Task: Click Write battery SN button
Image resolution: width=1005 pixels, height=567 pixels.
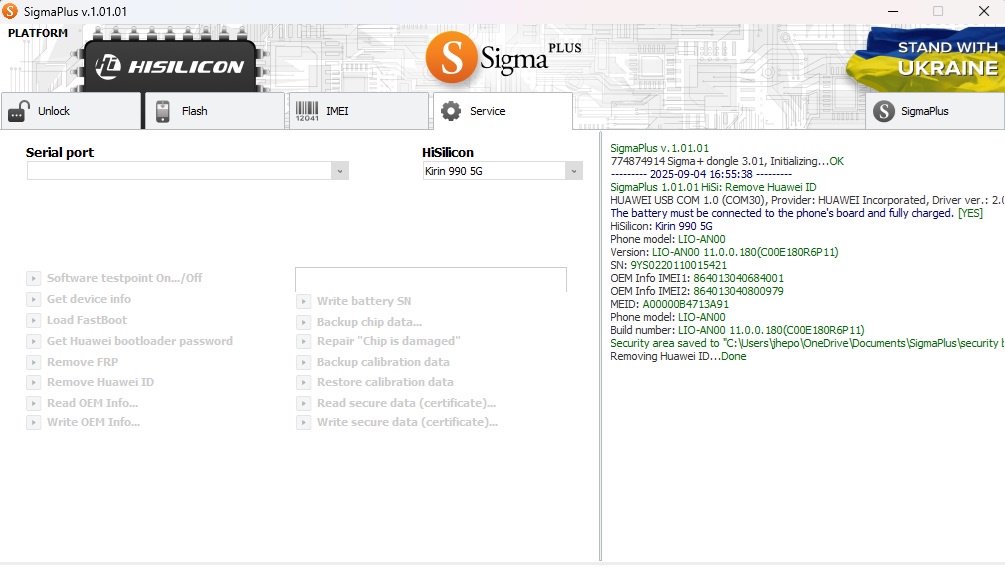Action: point(354,301)
